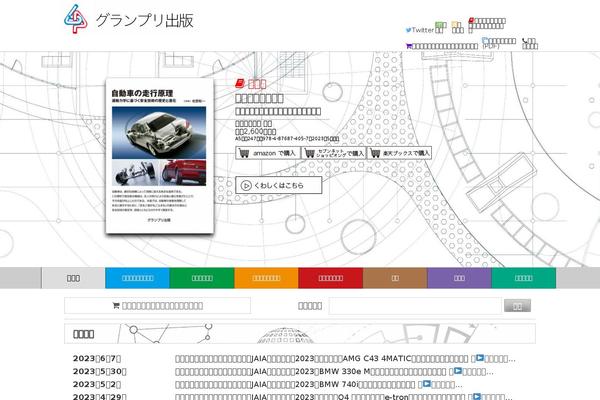Click the green icon link beside Twitter
The image size is (600, 400).
click(x=440, y=27)
